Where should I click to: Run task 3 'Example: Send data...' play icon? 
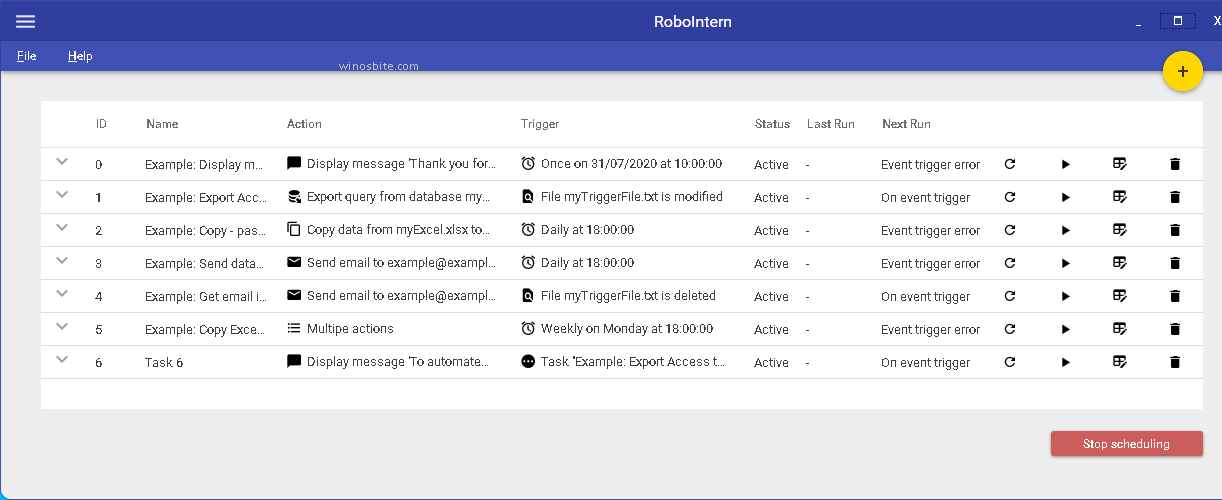coord(1066,263)
